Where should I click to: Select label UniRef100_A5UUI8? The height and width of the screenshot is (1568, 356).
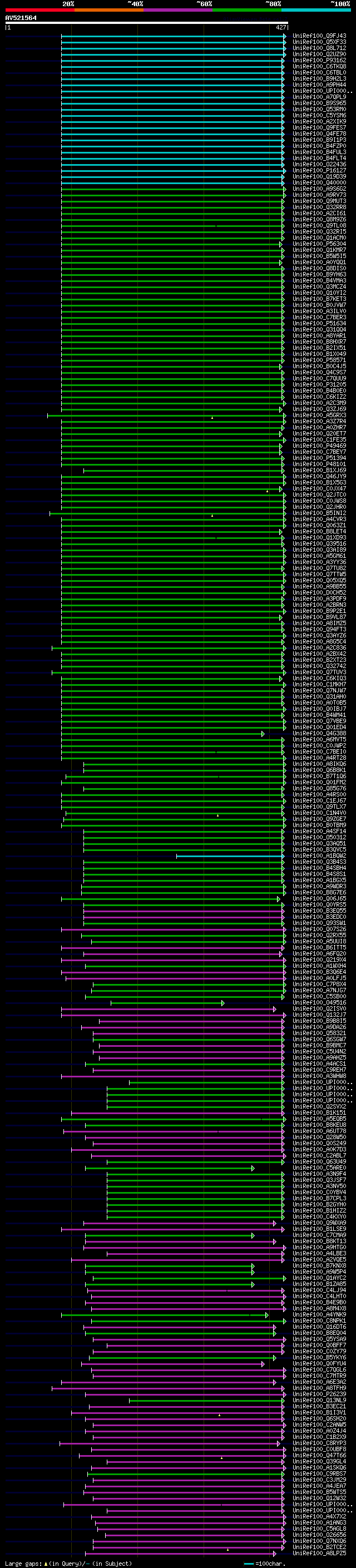(319, 941)
